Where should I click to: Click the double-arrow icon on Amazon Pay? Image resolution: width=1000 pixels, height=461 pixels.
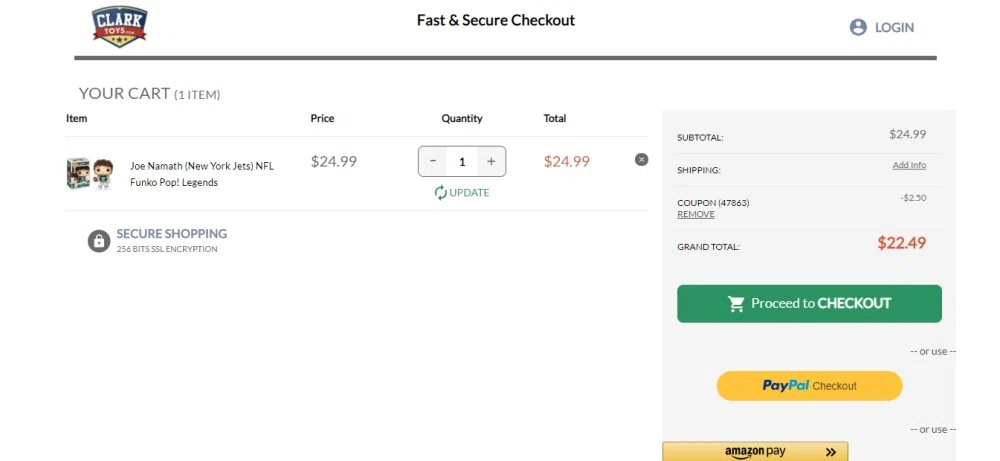point(831,452)
